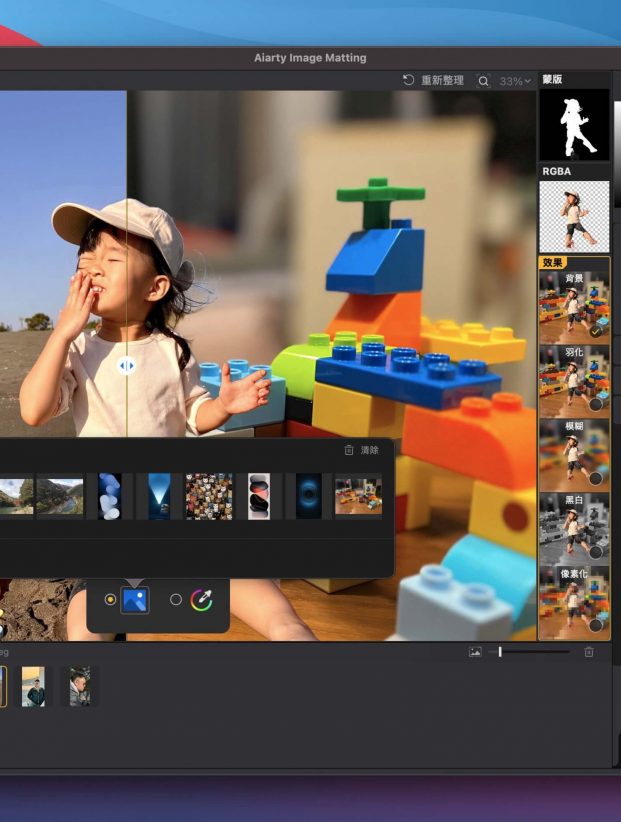The width and height of the screenshot is (621, 822).
Task: Click the 重新整理 reset button
Action: coord(434,81)
